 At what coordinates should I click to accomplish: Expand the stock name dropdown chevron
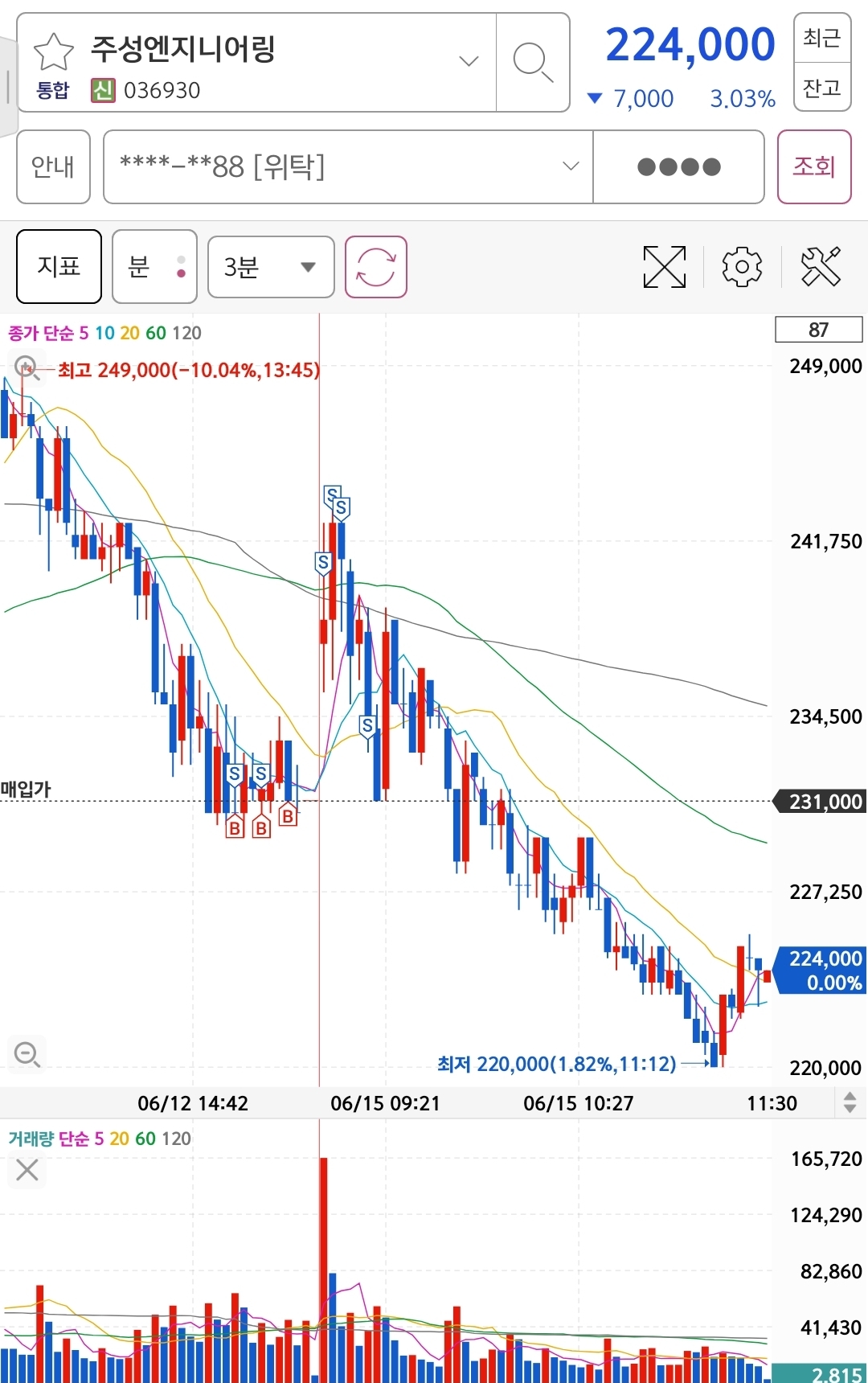[x=469, y=61]
